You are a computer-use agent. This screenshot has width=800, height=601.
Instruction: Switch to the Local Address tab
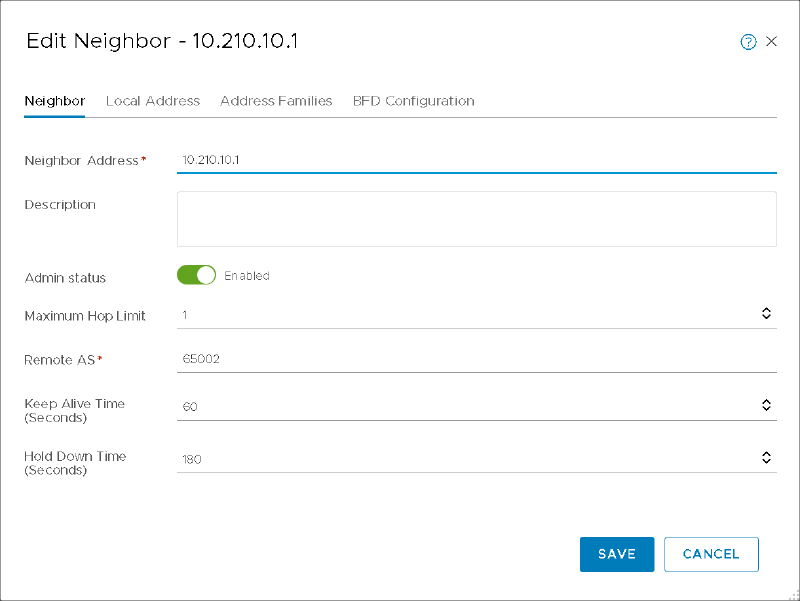pos(152,101)
